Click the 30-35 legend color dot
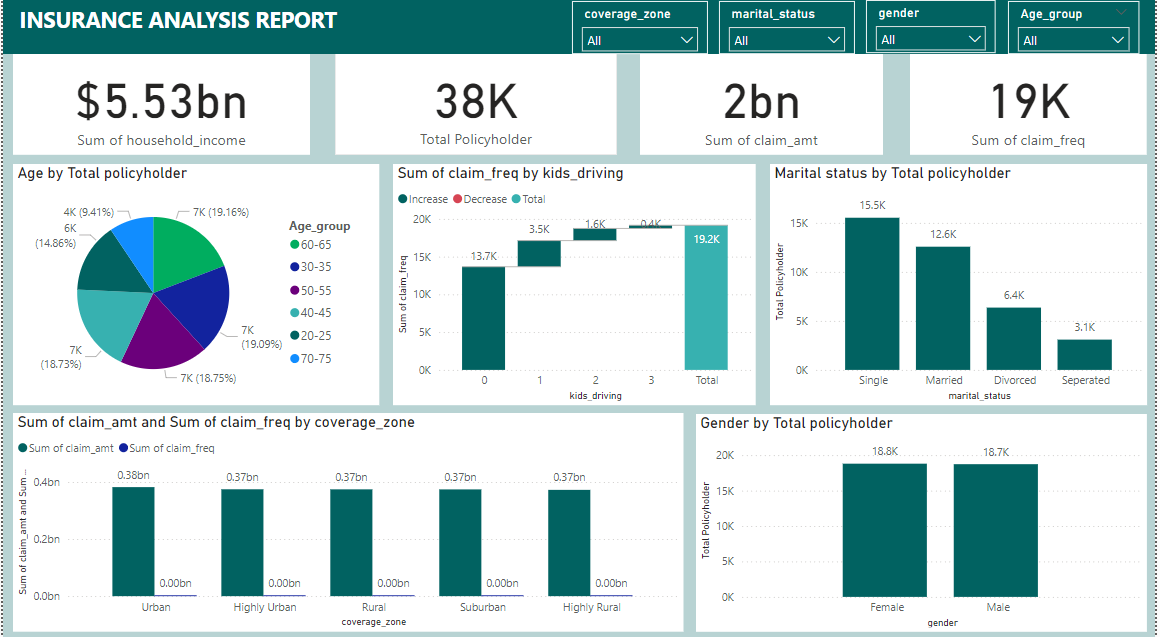The image size is (1160, 637). click(294, 267)
